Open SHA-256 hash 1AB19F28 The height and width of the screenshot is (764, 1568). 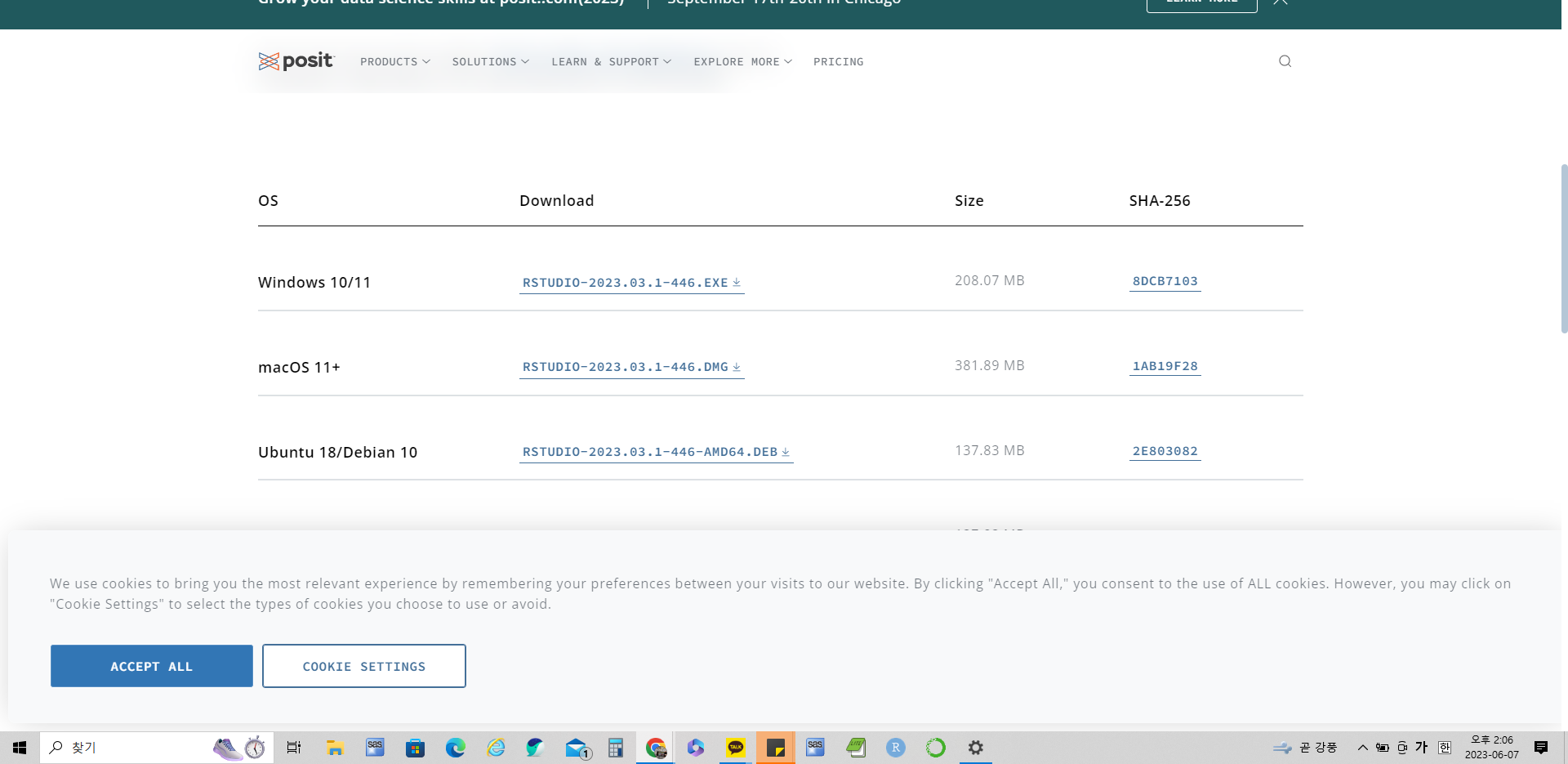point(1165,366)
